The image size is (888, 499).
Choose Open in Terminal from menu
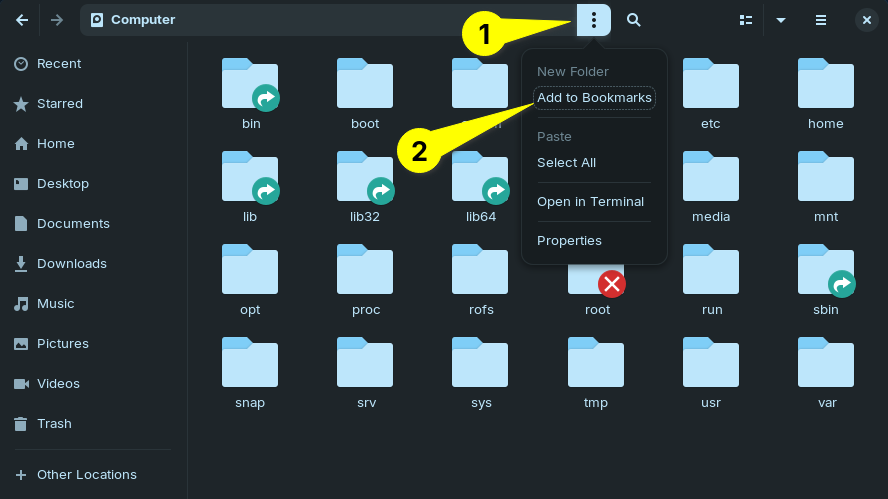coord(590,202)
